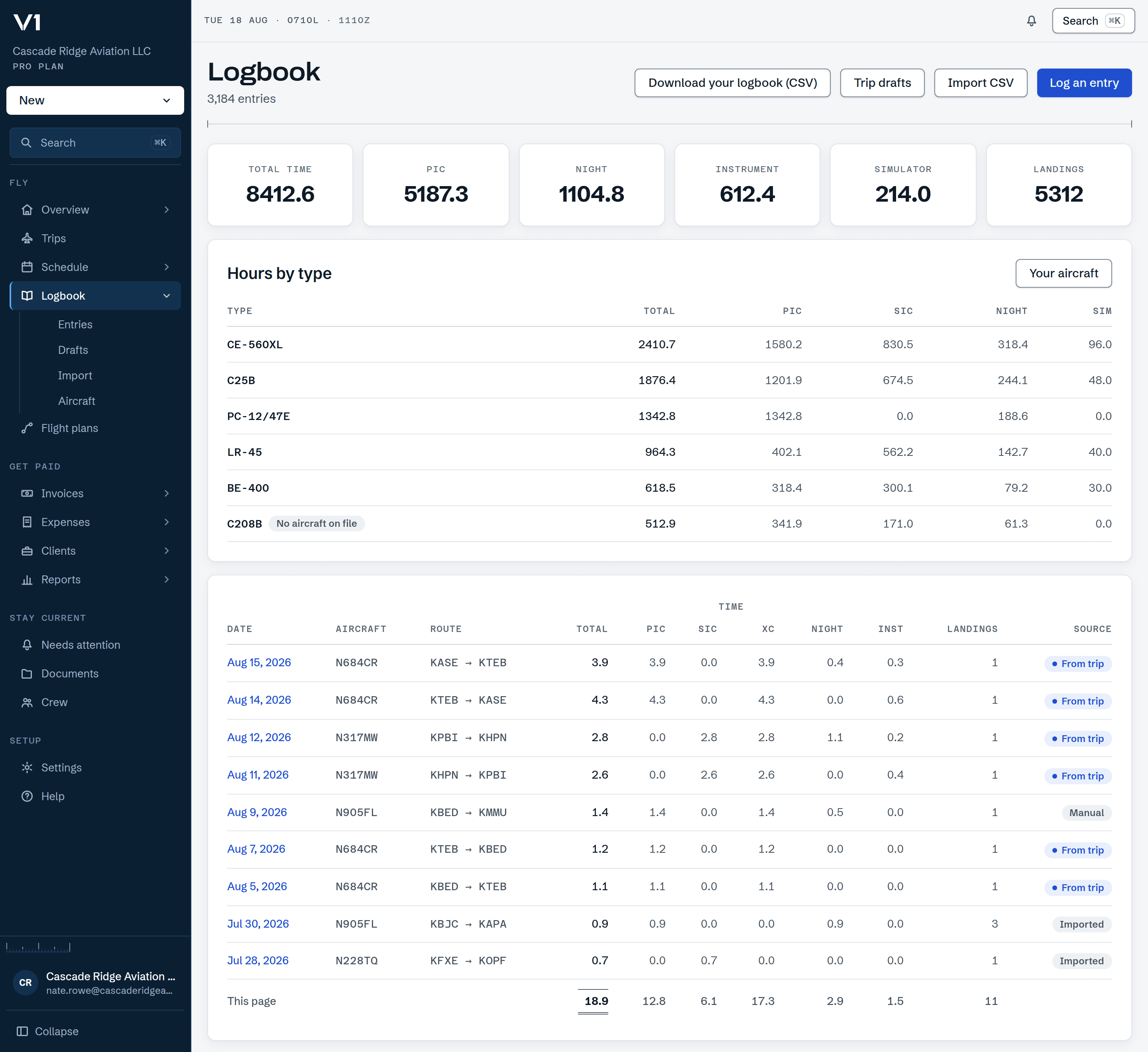Open the Aug 15, 2026 entry
1148x1052 pixels.
[259, 663]
